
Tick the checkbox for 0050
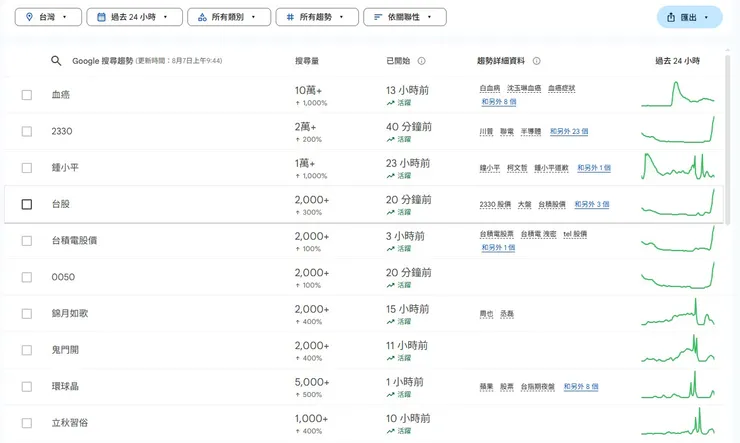tap(27, 277)
